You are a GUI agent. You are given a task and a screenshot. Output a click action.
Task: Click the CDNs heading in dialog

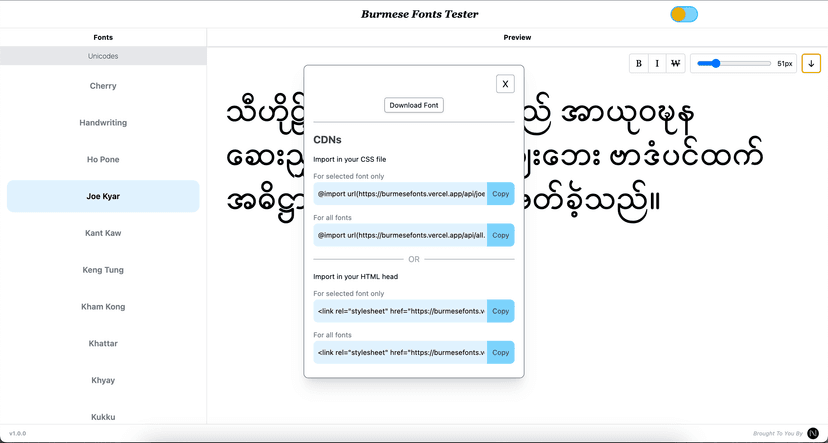coord(327,140)
